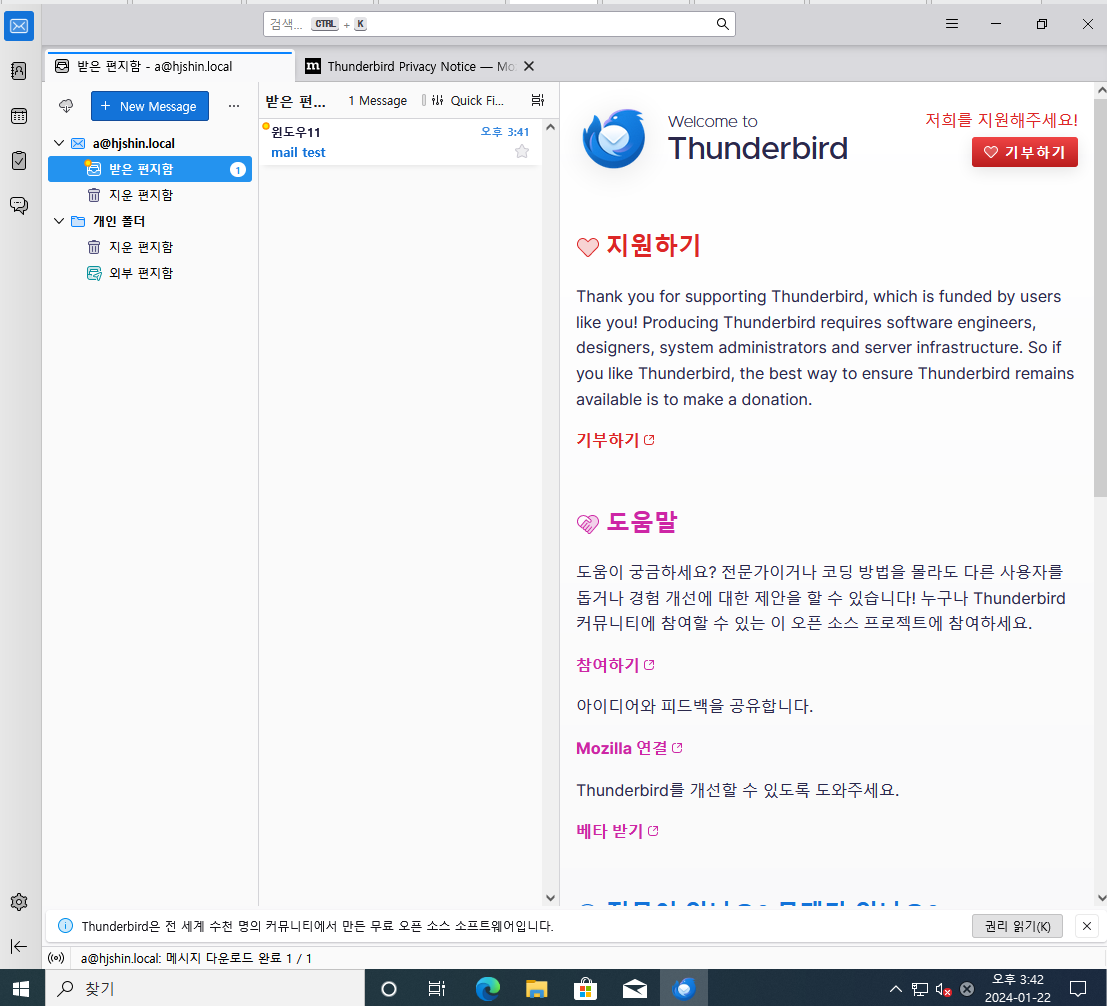Open the Thunderbird hamburger menu
This screenshot has width=1107, height=1006.
click(x=952, y=24)
